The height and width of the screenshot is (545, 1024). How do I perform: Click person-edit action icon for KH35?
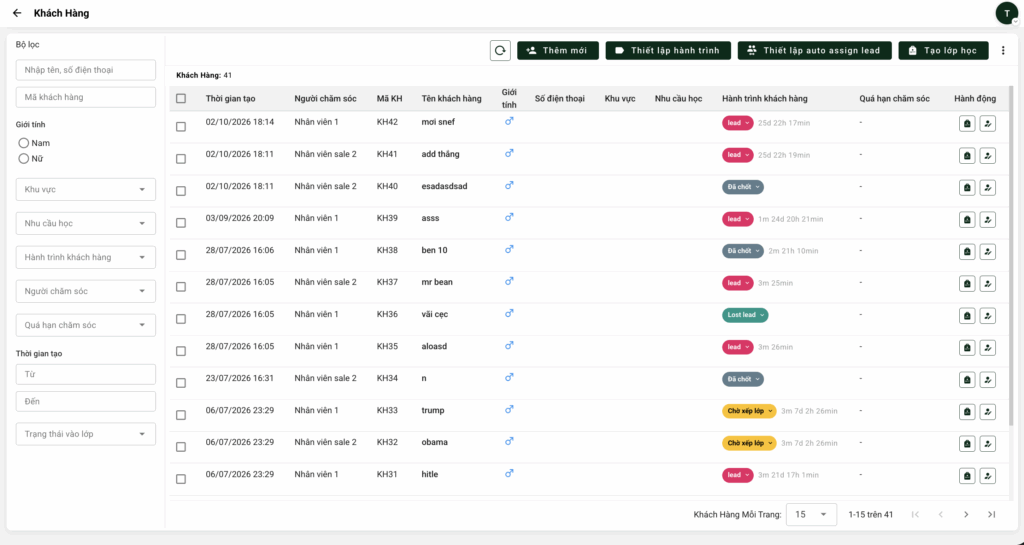click(987, 347)
